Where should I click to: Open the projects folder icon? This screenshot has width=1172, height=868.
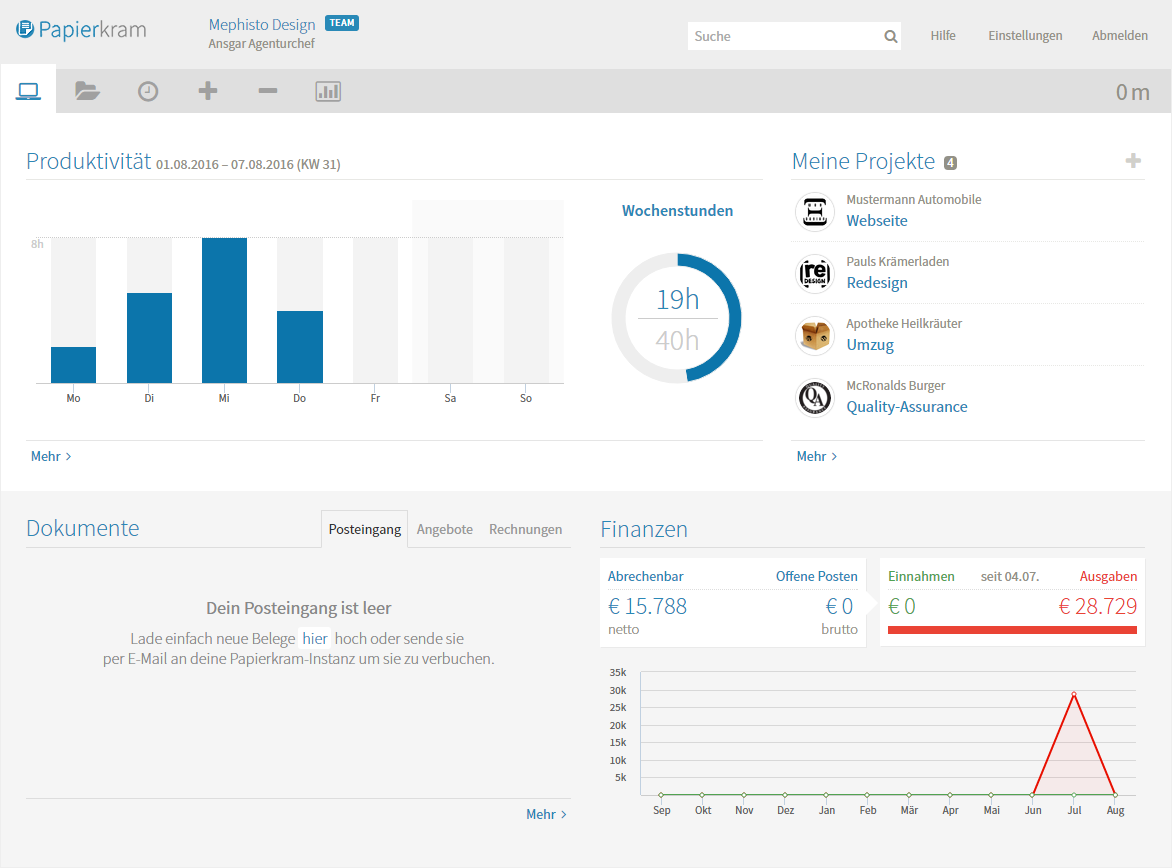tap(87, 91)
